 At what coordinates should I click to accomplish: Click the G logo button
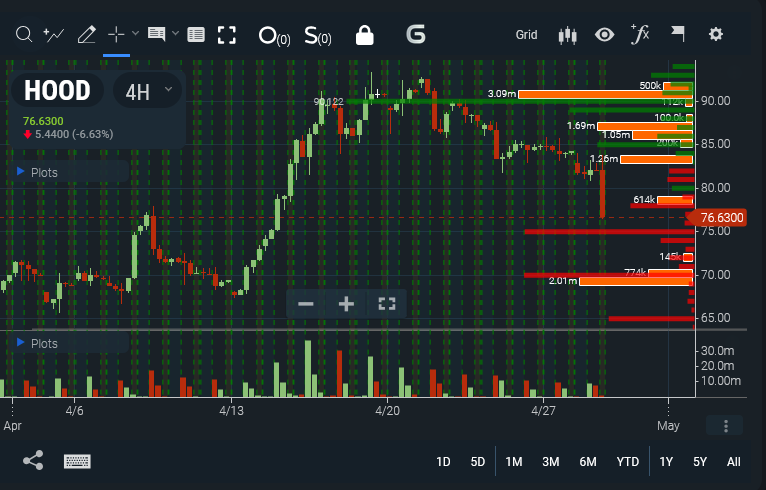[416, 35]
